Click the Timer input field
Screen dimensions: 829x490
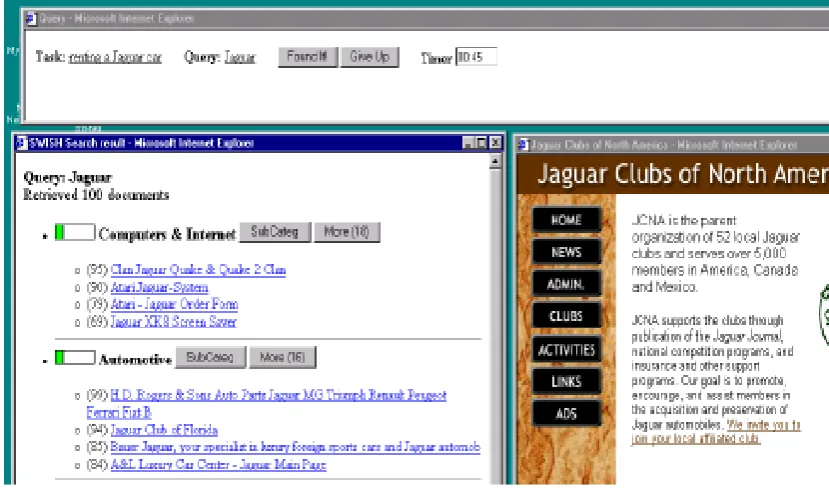click(x=476, y=57)
